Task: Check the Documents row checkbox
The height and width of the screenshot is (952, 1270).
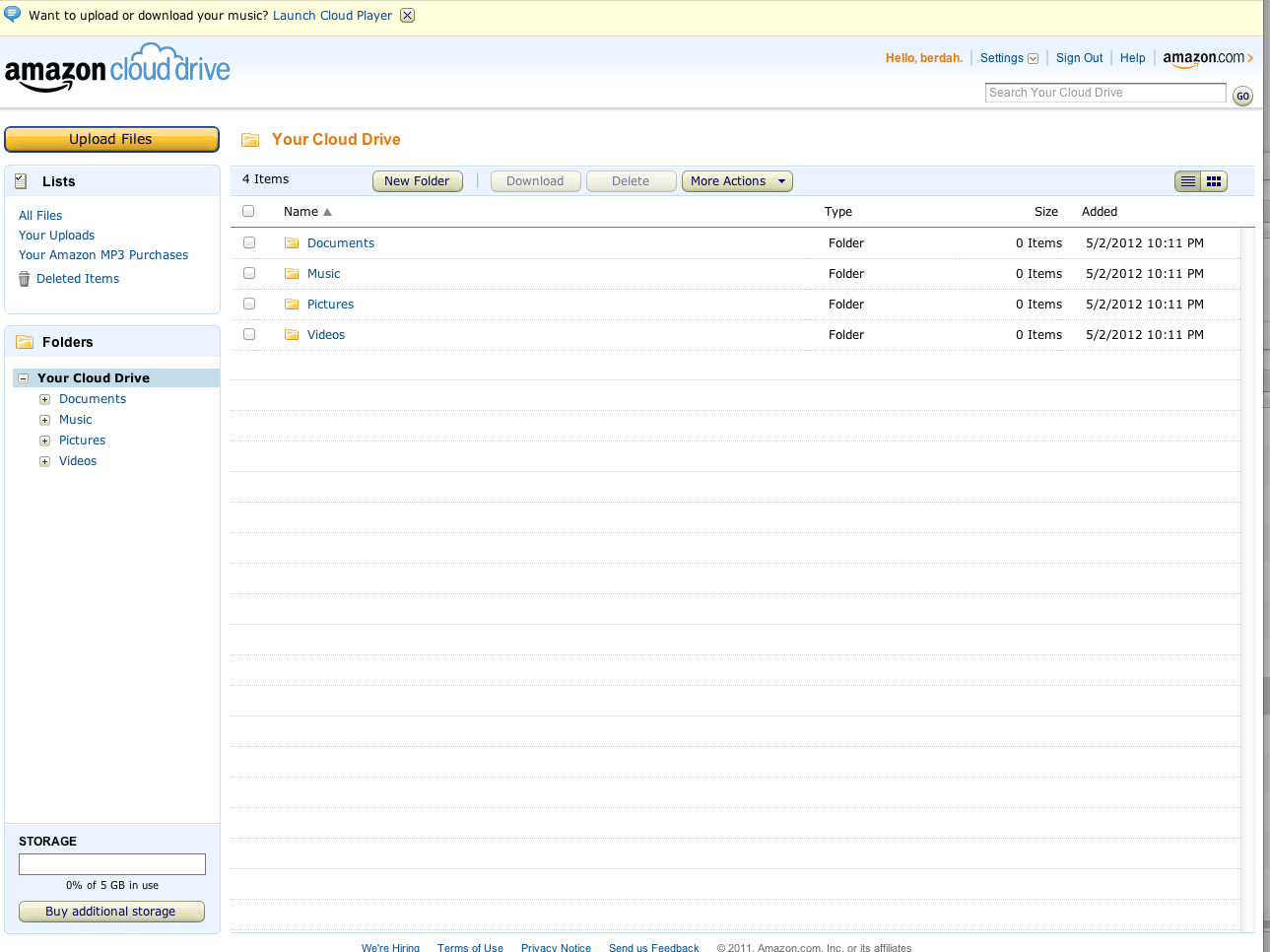Action: 249,242
